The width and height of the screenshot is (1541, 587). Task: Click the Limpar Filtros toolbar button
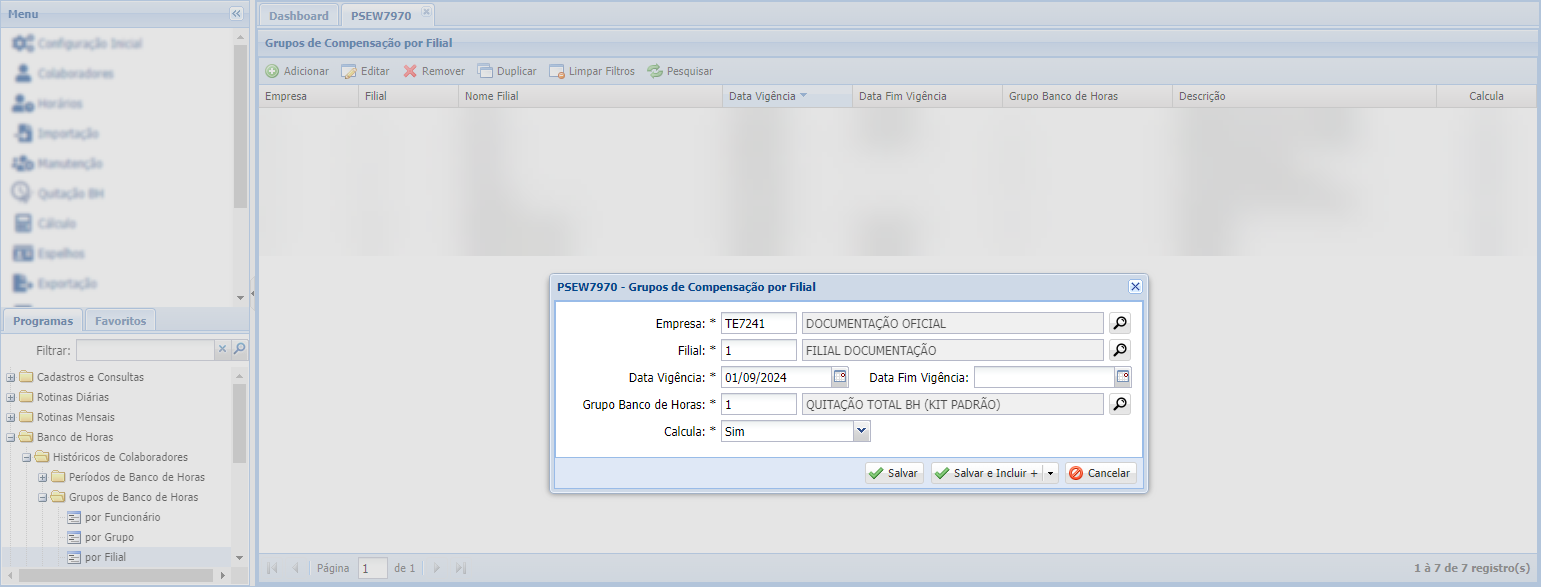click(x=591, y=71)
